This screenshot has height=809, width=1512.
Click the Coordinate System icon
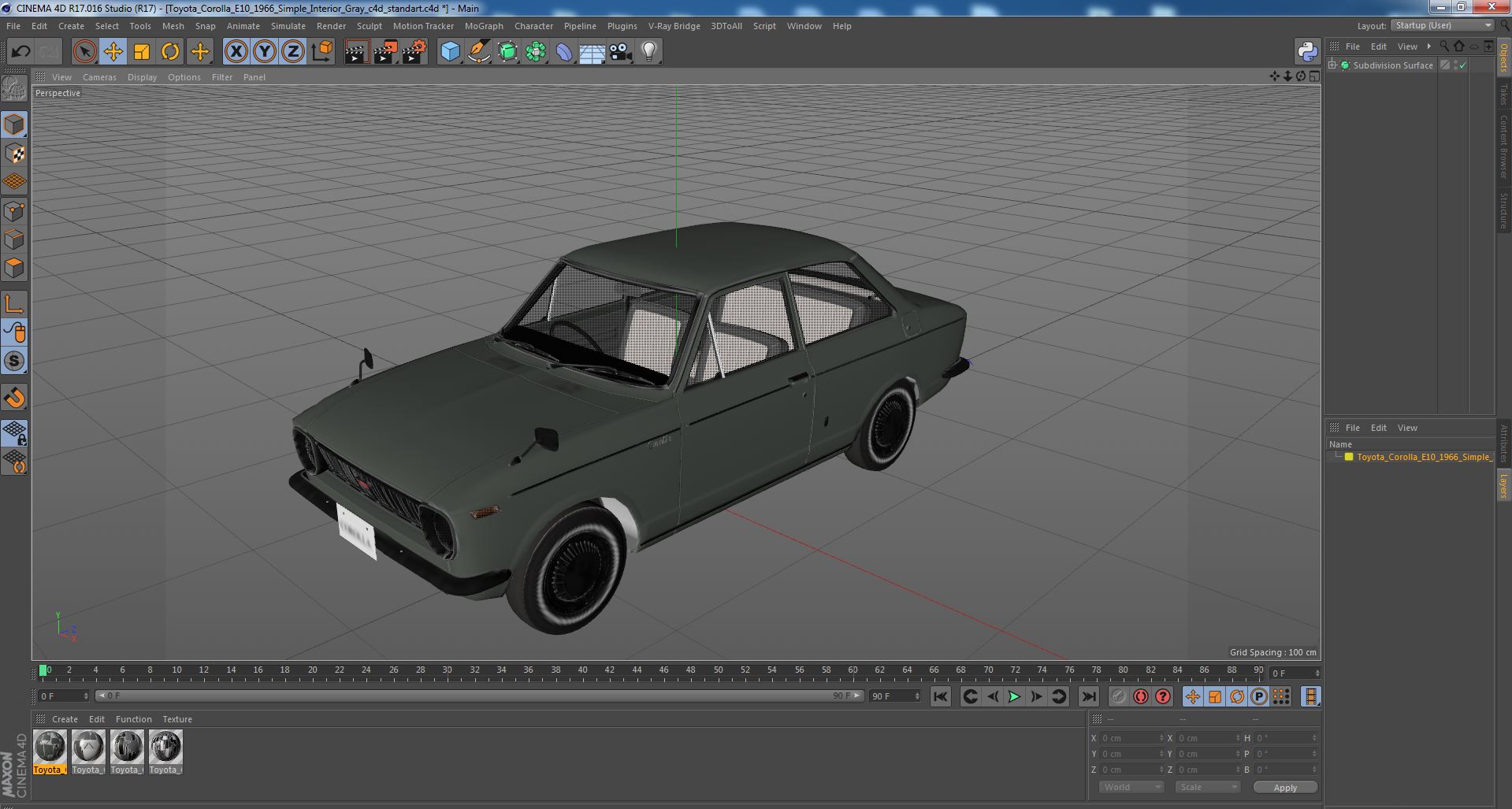322,52
